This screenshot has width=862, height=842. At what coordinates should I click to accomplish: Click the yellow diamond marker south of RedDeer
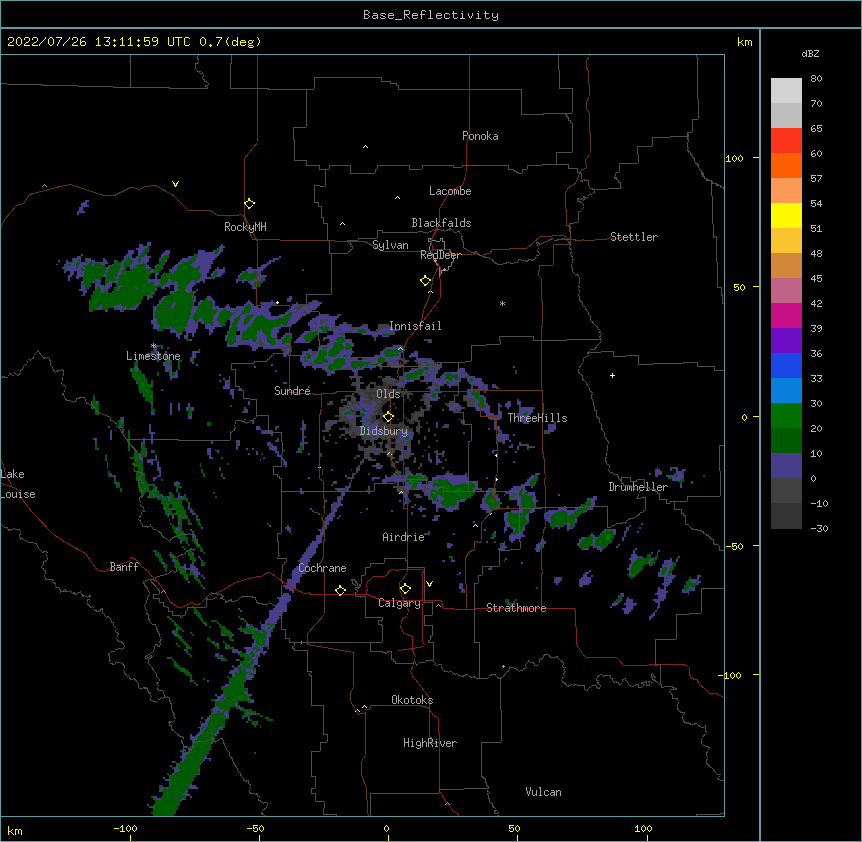coord(425,281)
